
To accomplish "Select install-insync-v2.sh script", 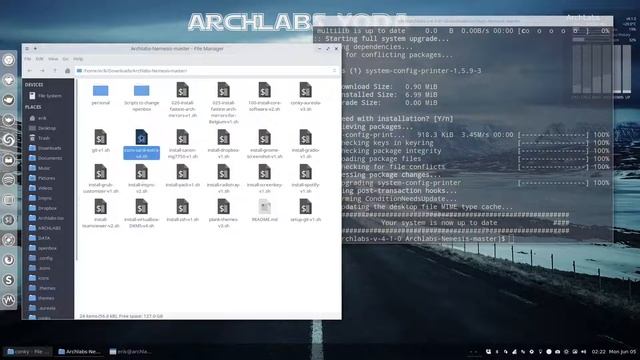I will 141,179.
